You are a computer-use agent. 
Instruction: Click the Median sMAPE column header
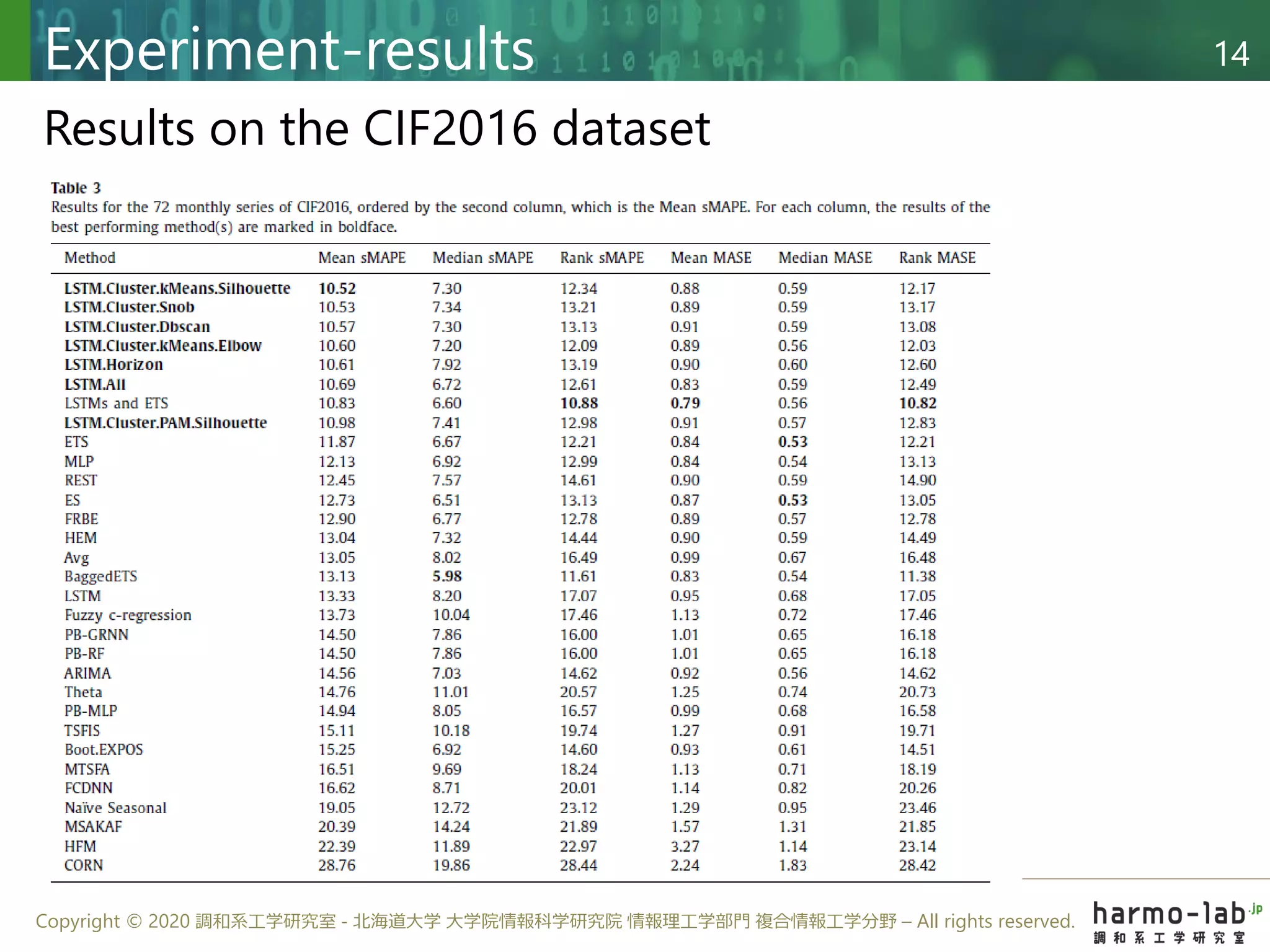click(x=482, y=258)
